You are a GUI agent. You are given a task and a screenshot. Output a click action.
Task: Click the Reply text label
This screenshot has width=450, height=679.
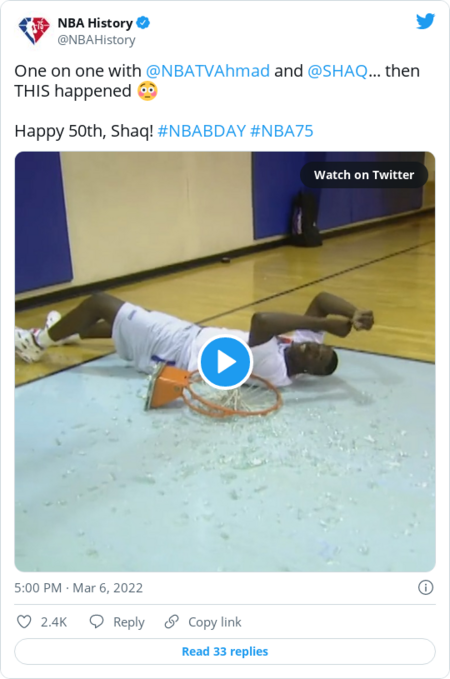tap(129, 622)
